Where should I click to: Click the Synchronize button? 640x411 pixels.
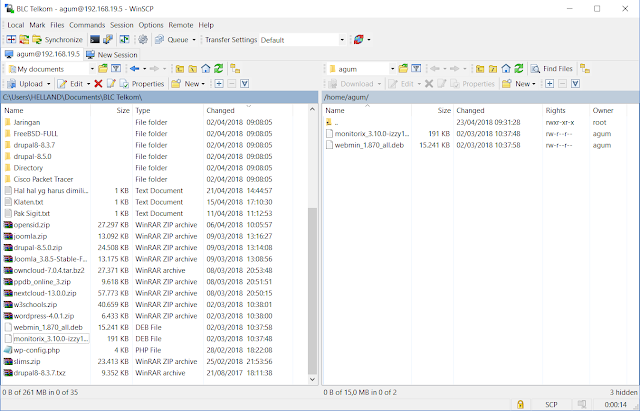[x=58, y=40]
